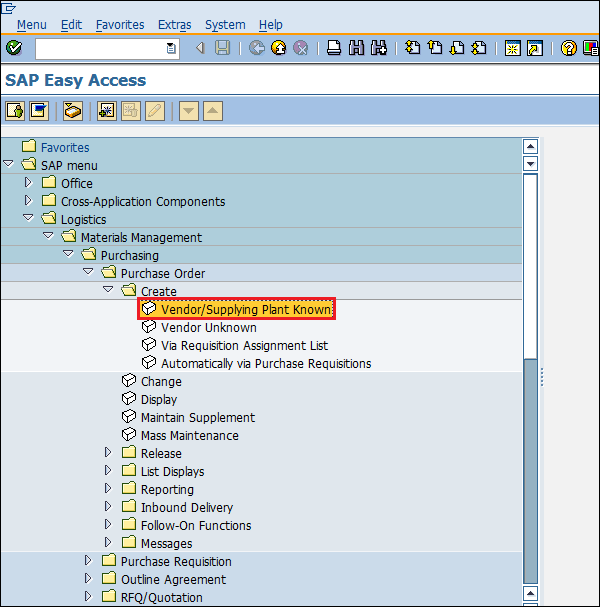Click the green Back navigation icon
Viewport: 600px width, 607px height.
(256, 48)
